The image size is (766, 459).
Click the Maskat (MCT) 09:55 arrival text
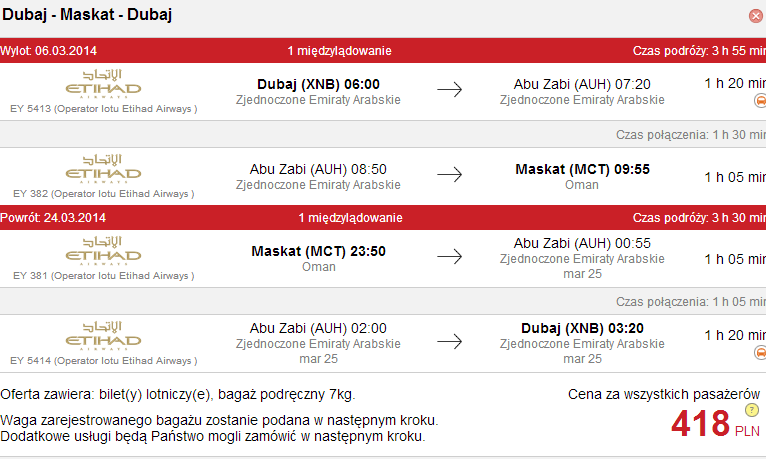coord(582,169)
